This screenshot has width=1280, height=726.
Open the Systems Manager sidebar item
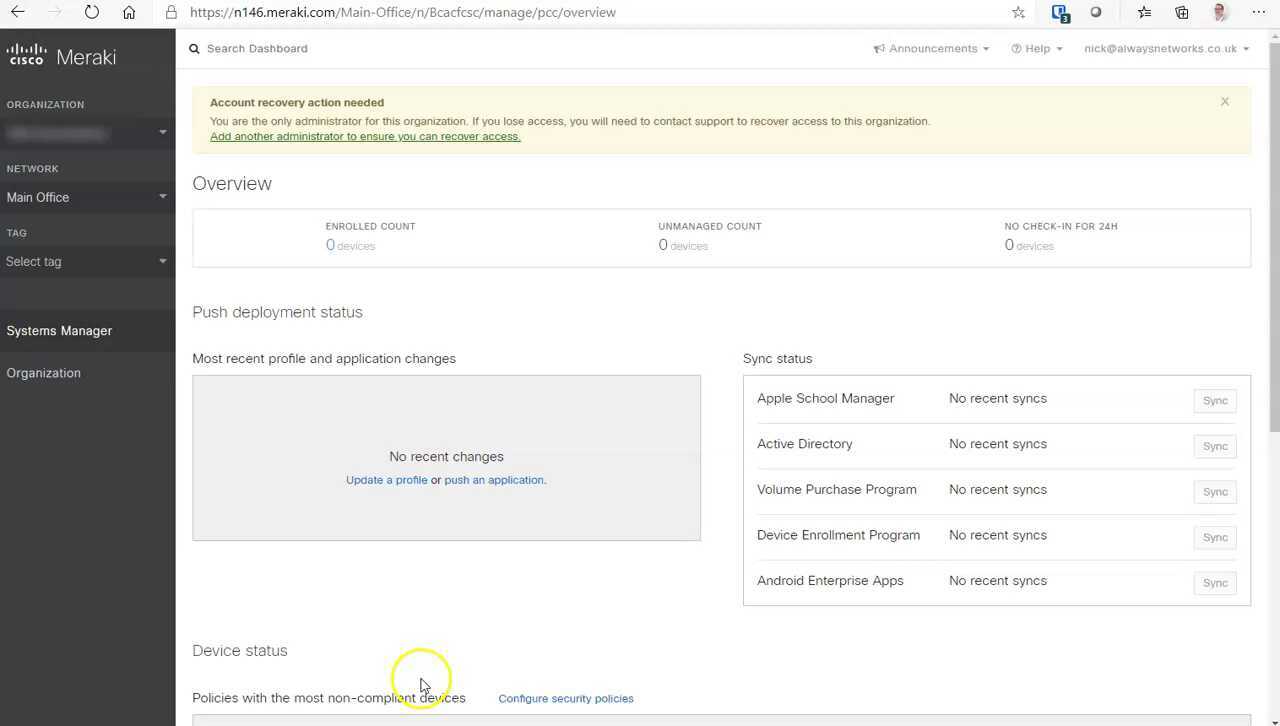tap(59, 331)
